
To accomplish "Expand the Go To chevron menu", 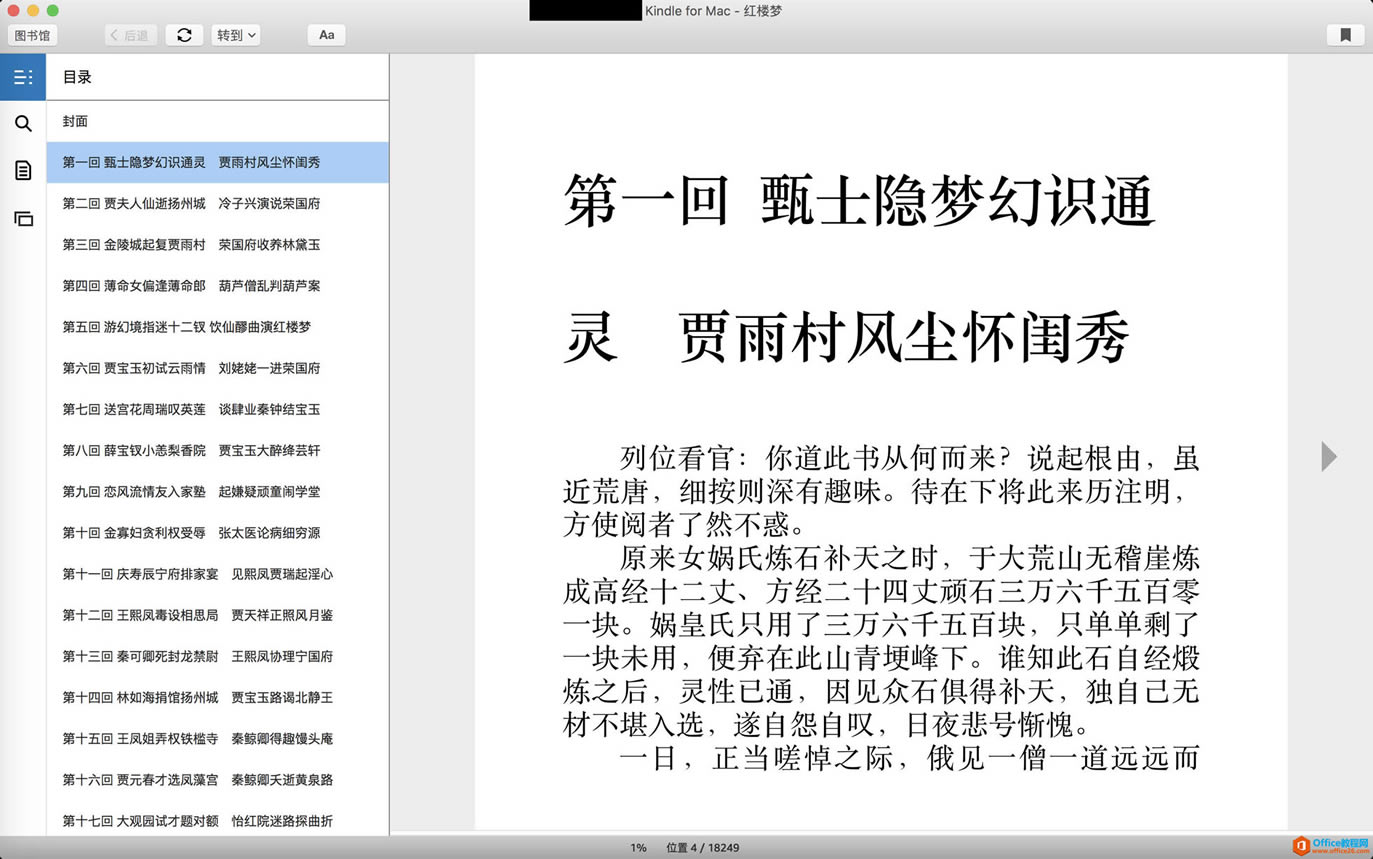I will click(252, 34).
